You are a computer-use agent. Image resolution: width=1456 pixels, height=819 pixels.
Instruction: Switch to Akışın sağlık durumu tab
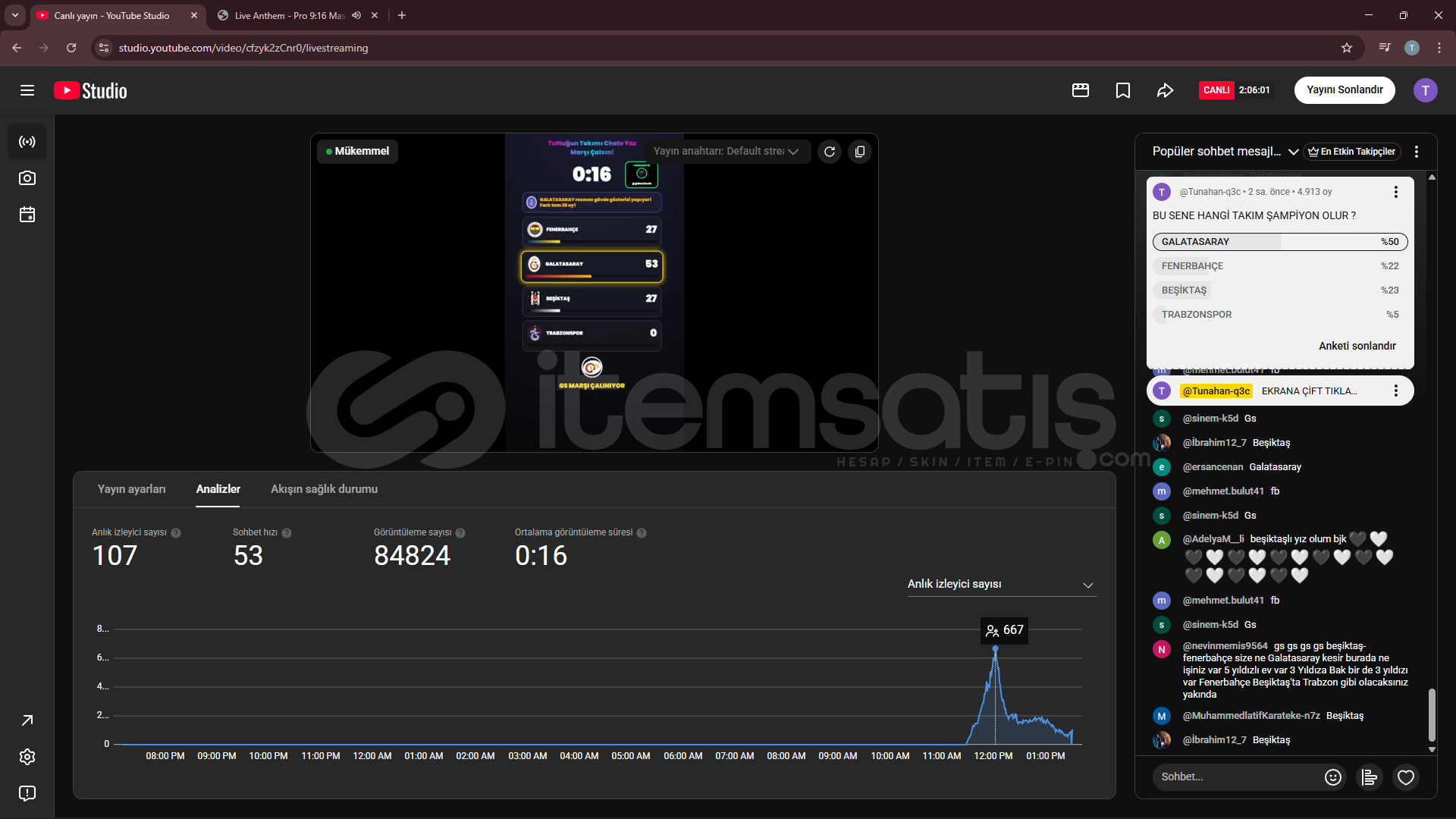(324, 489)
